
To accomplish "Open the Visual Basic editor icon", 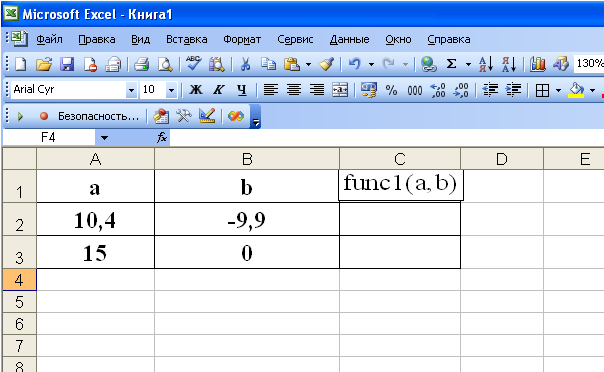I will 161,116.
